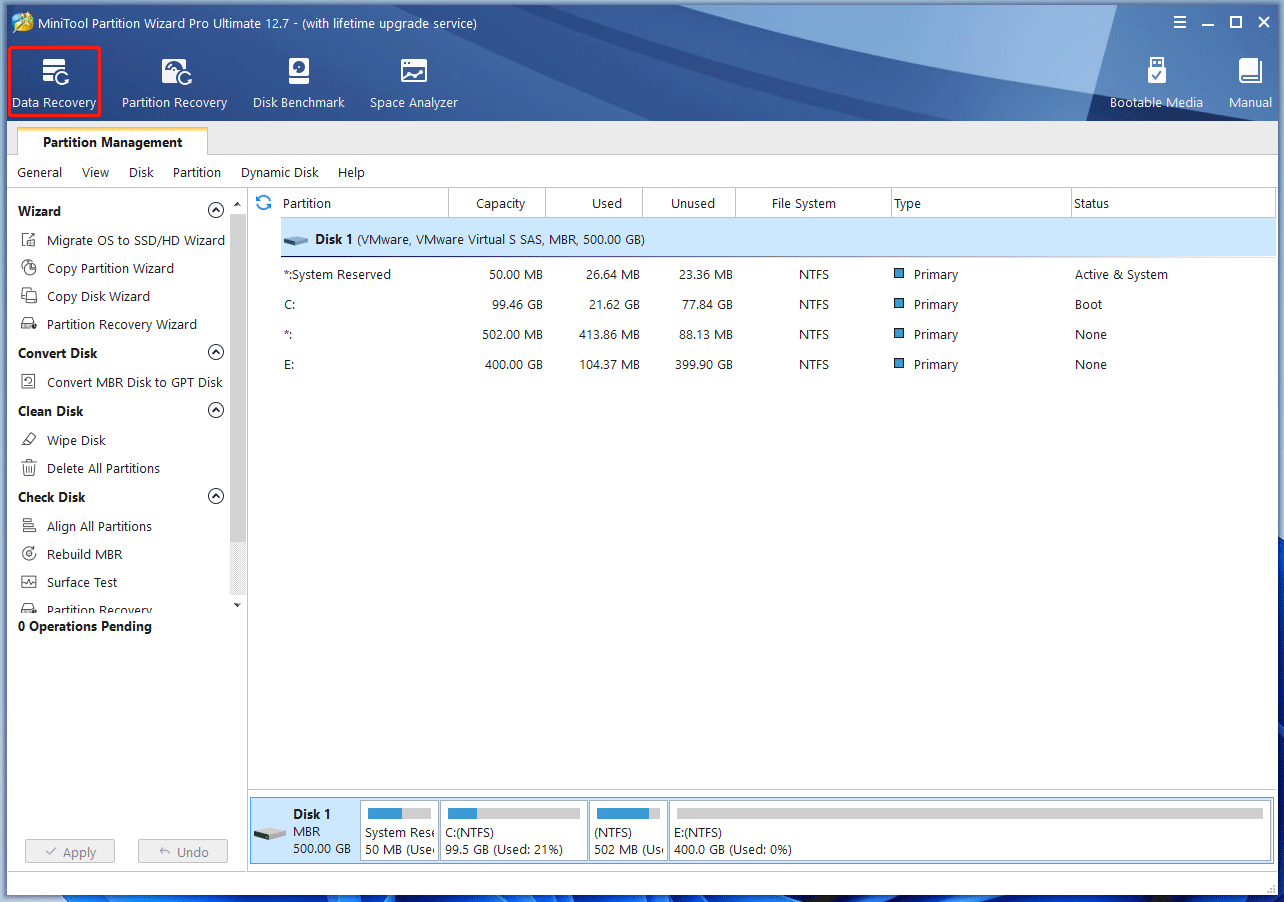Click the Primary type swatch for C:
Image resolution: width=1284 pixels, height=902 pixels.
pos(899,304)
